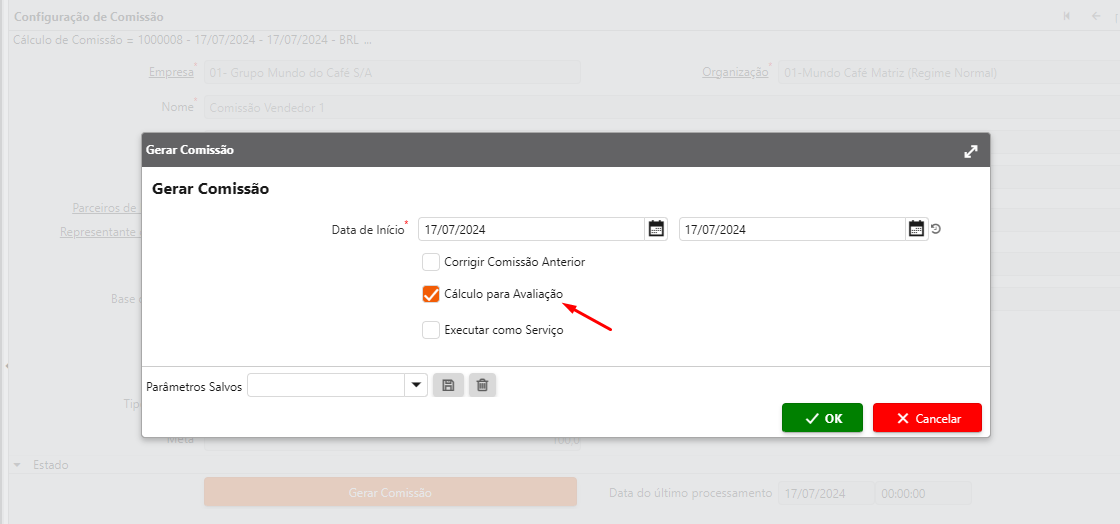
Task: Open the start date calendar picker
Action: pos(656,229)
